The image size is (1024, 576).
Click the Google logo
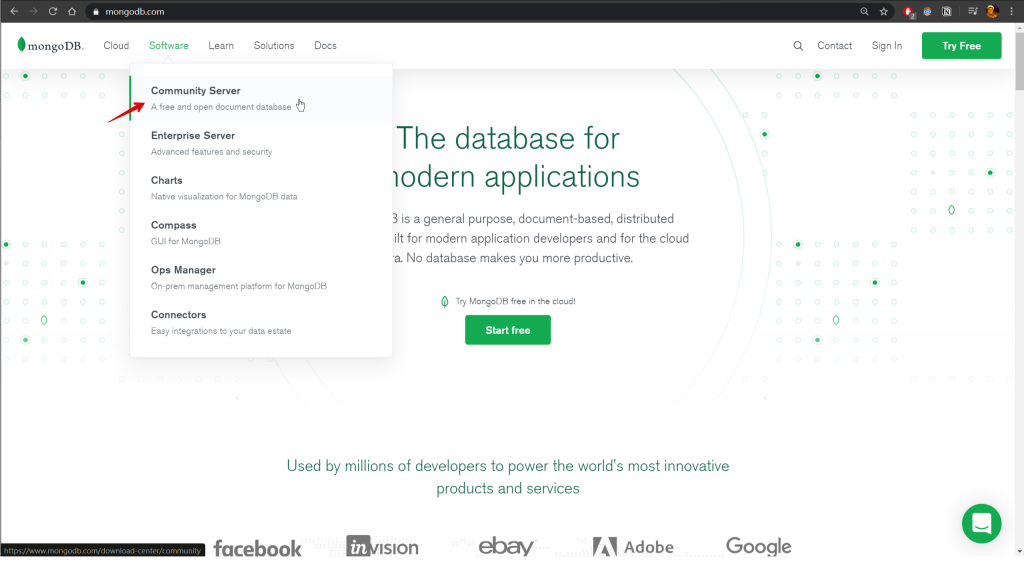point(758,546)
